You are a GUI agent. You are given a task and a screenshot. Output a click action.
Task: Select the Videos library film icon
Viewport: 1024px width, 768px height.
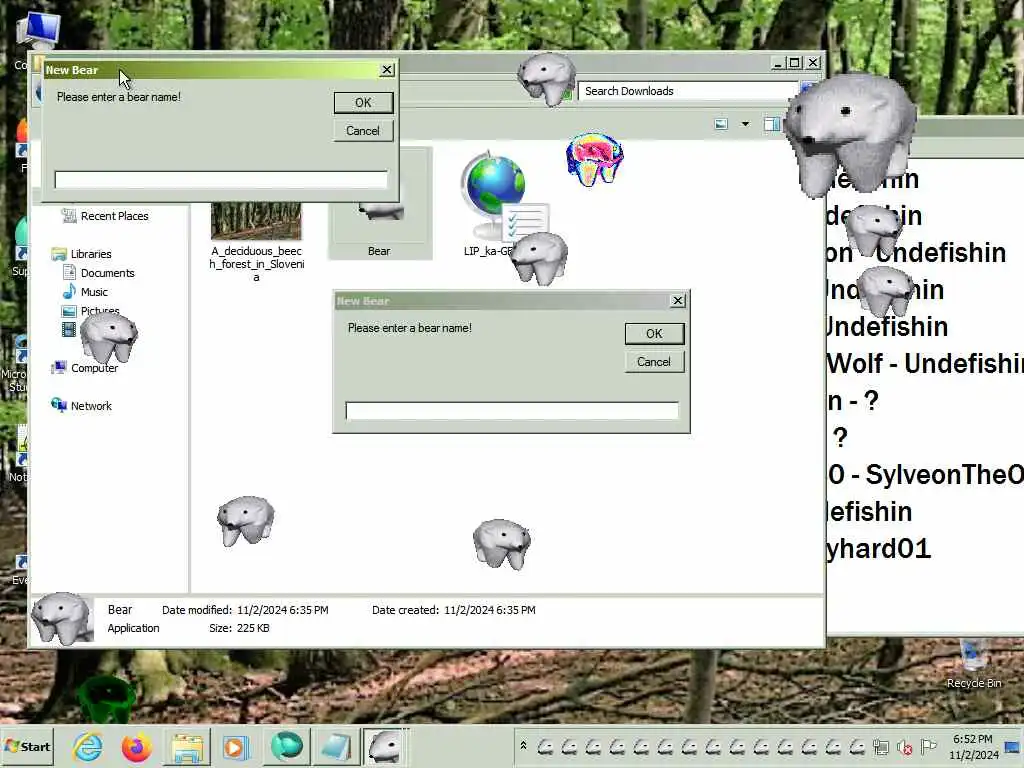[69, 329]
